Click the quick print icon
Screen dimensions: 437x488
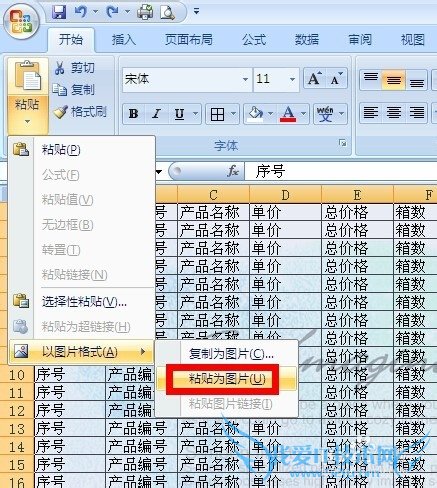145,12
